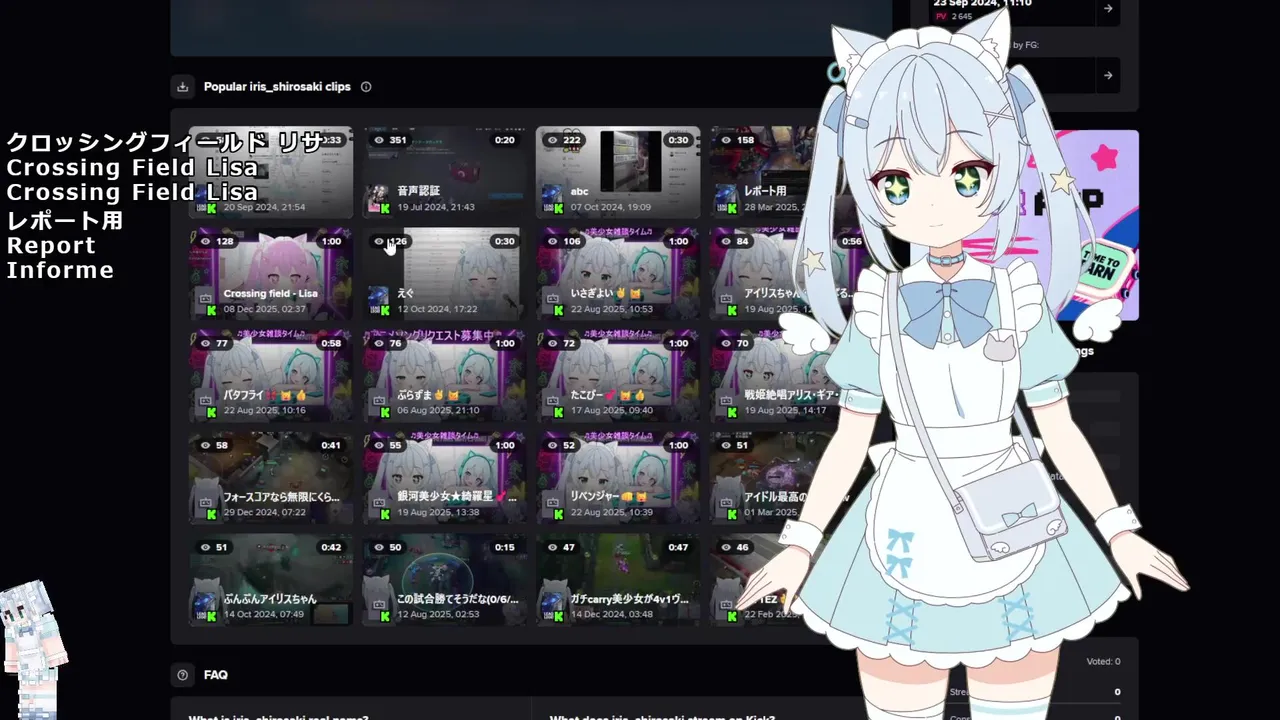
Task: Click the info icon beside Popular iris_shirosaki clips
Action: point(366,87)
